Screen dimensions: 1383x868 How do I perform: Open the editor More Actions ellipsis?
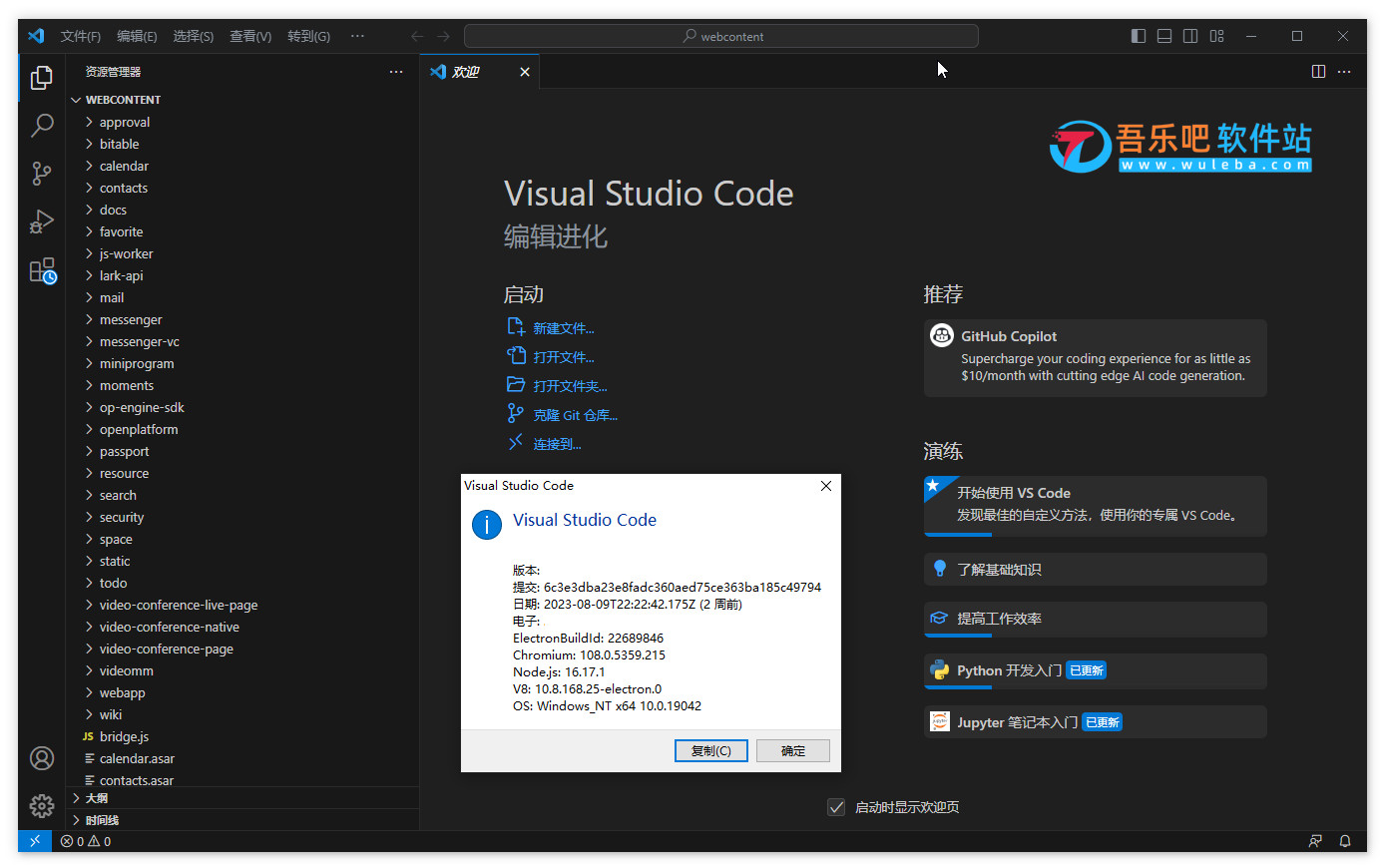tap(1344, 72)
